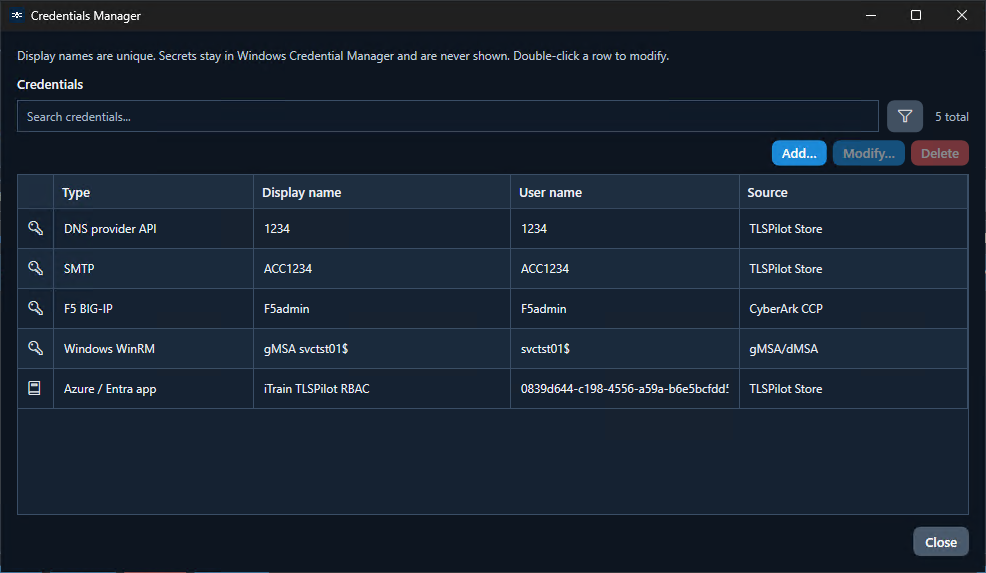Close window with title bar X

click(961, 15)
